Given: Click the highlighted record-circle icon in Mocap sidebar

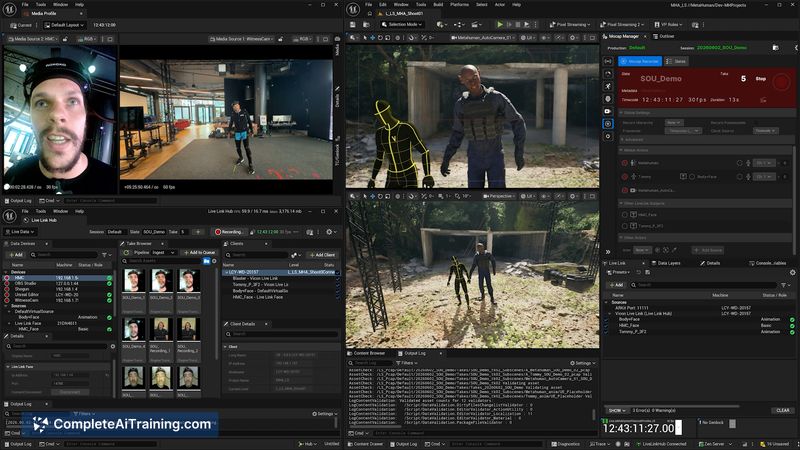Looking at the screenshot, I should tap(608, 123).
